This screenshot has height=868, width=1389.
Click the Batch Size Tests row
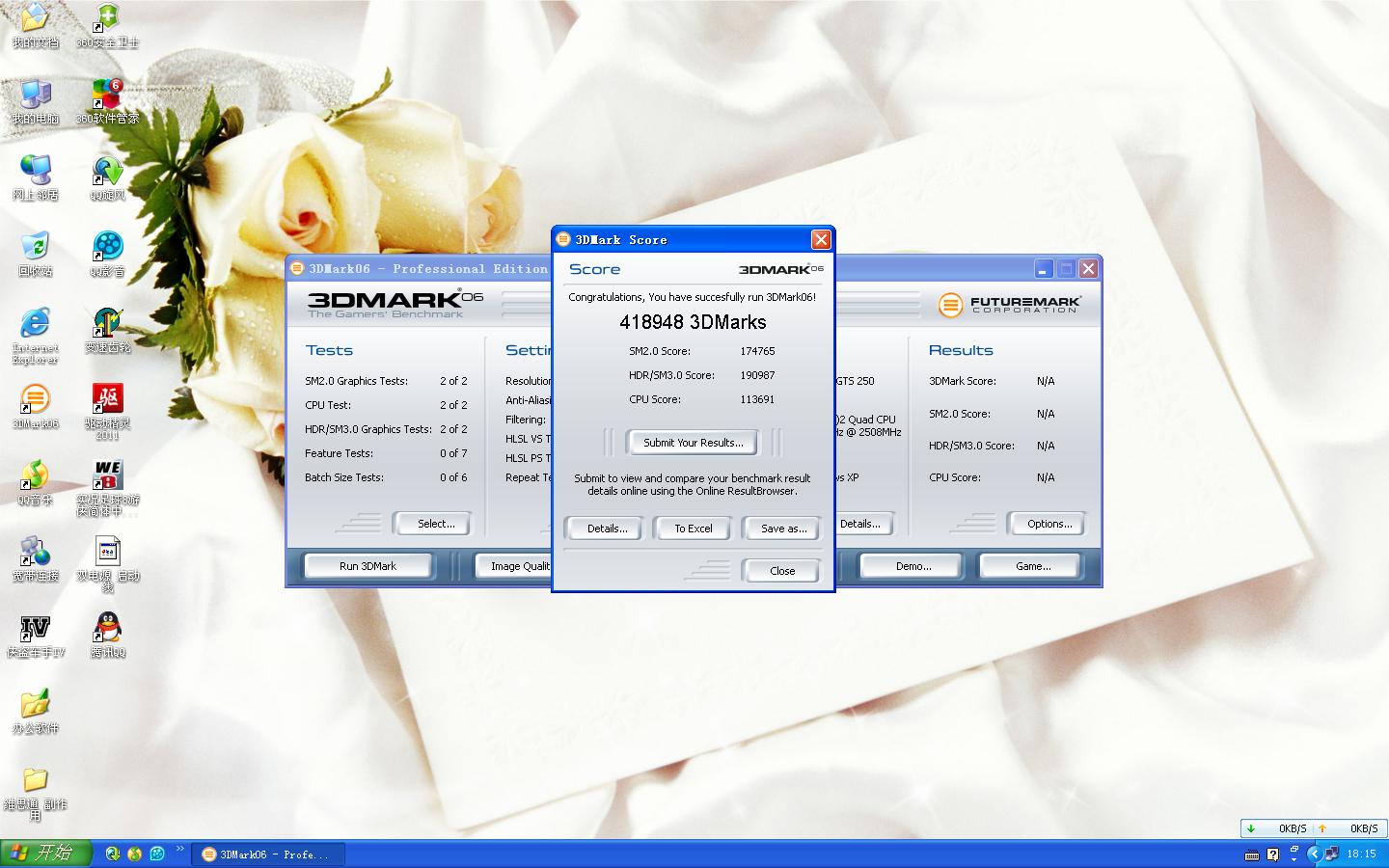(386, 477)
